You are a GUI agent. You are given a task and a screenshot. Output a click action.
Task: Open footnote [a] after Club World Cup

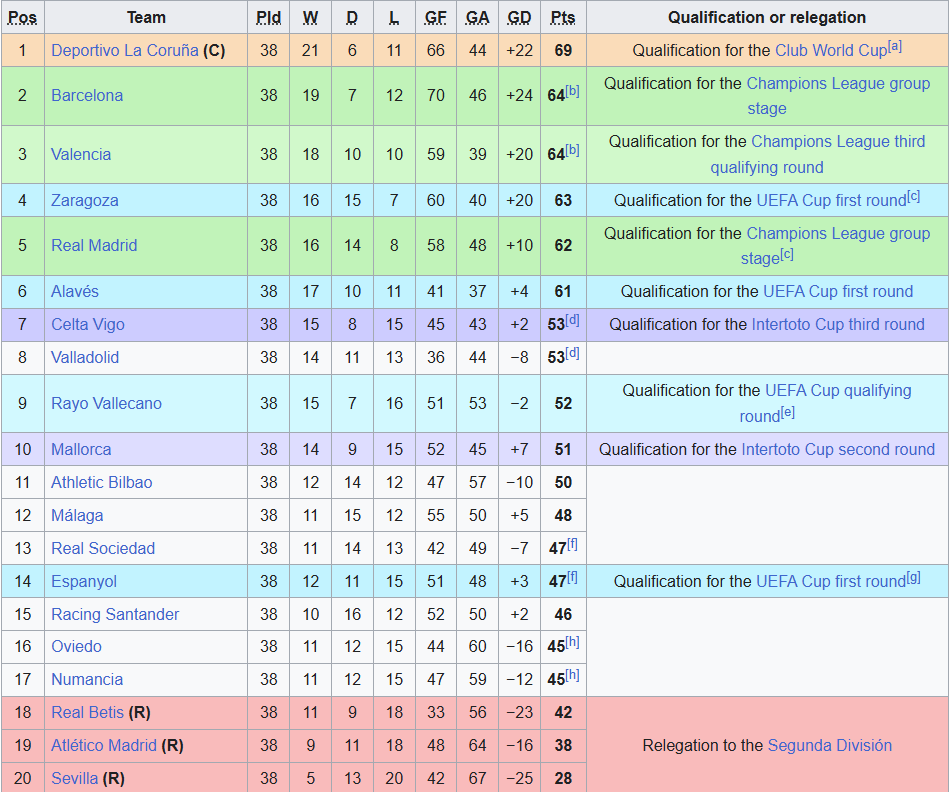click(895, 46)
